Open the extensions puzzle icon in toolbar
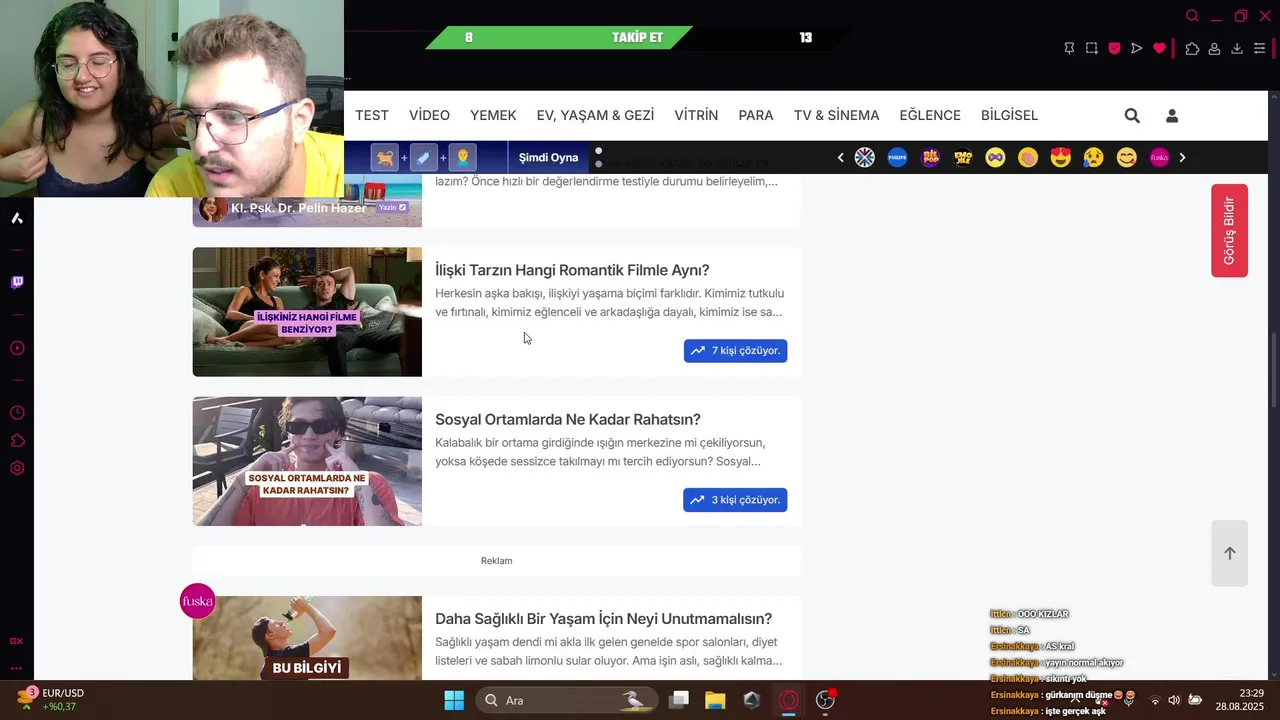The width and height of the screenshot is (1280, 720). [1192, 48]
